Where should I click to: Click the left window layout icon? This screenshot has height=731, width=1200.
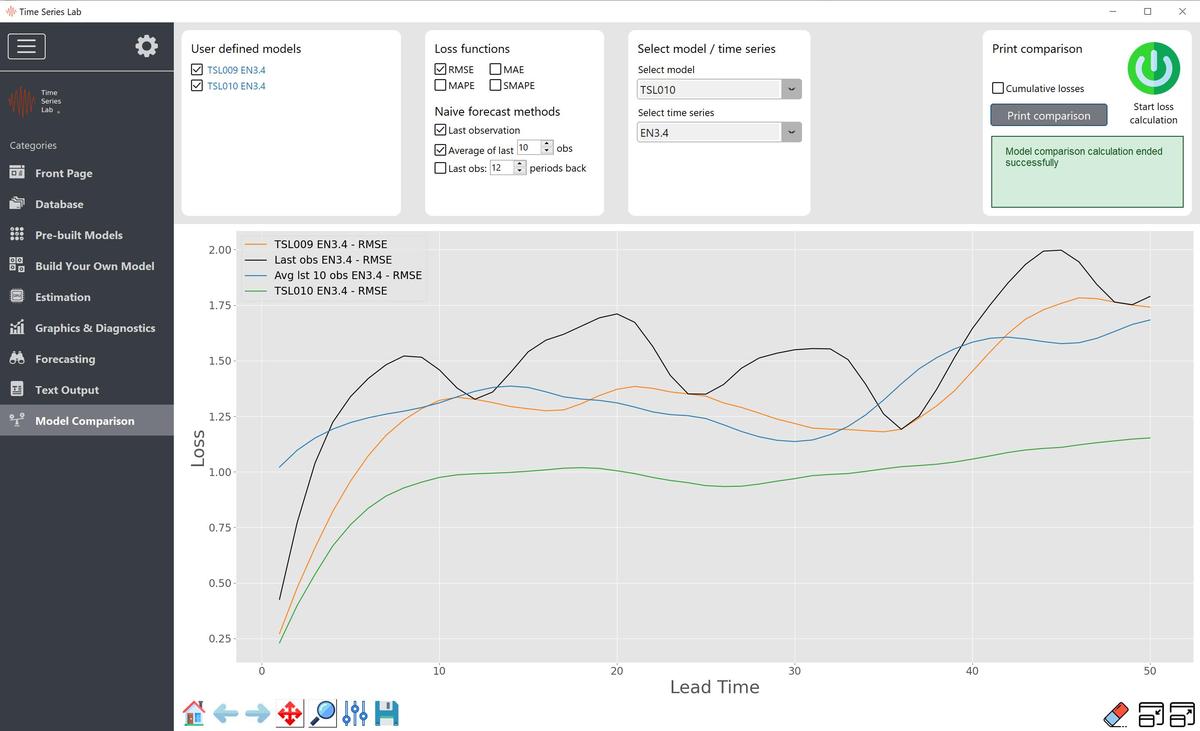[1151, 714]
